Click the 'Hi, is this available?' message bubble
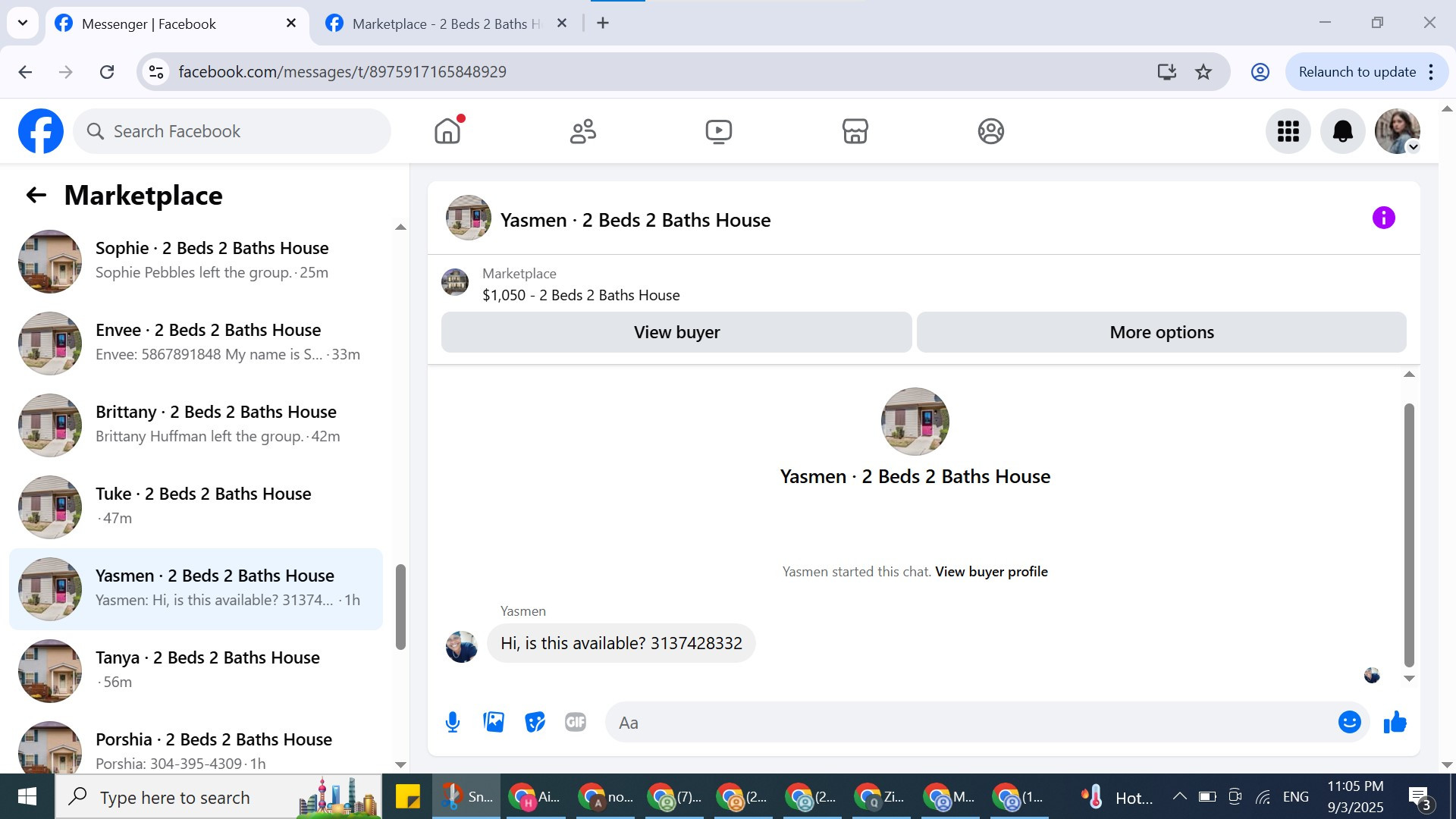 (621, 643)
